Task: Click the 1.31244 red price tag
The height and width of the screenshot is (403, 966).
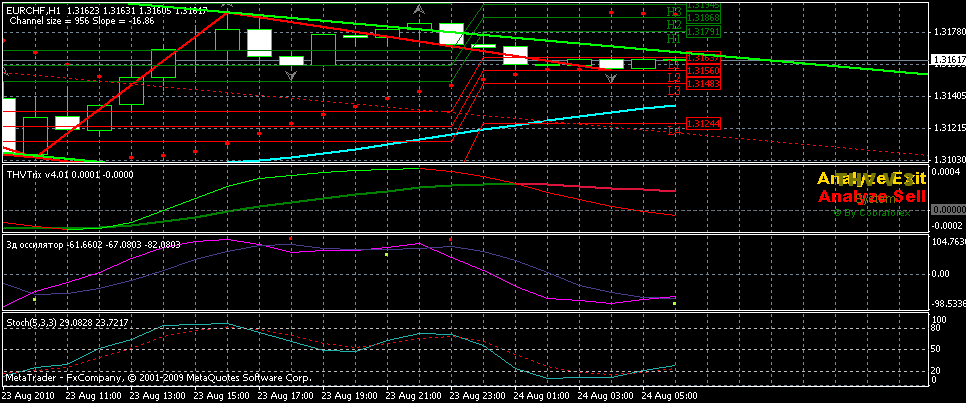Action: 703,123
